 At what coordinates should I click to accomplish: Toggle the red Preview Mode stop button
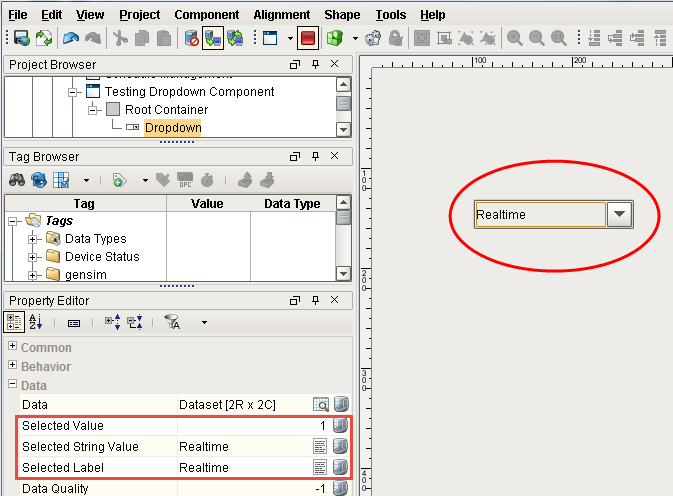pyautogui.click(x=308, y=38)
